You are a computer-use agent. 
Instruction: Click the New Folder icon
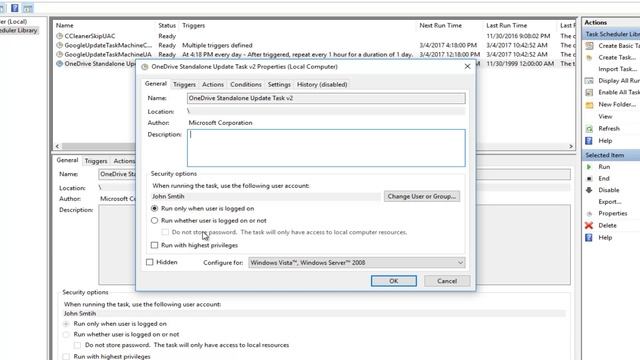click(x=589, y=105)
